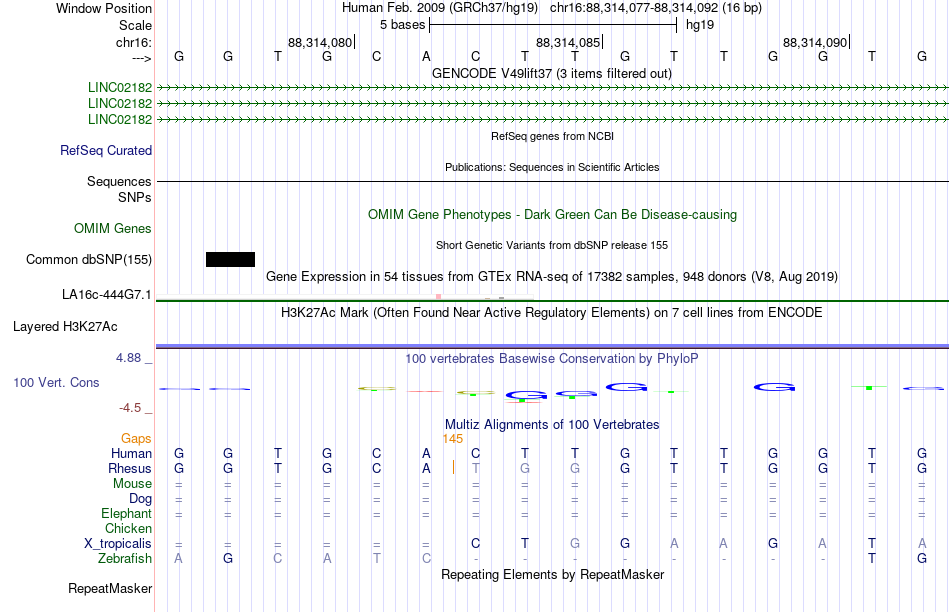Click the H3K27Ac Mark track title

click(552, 313)
